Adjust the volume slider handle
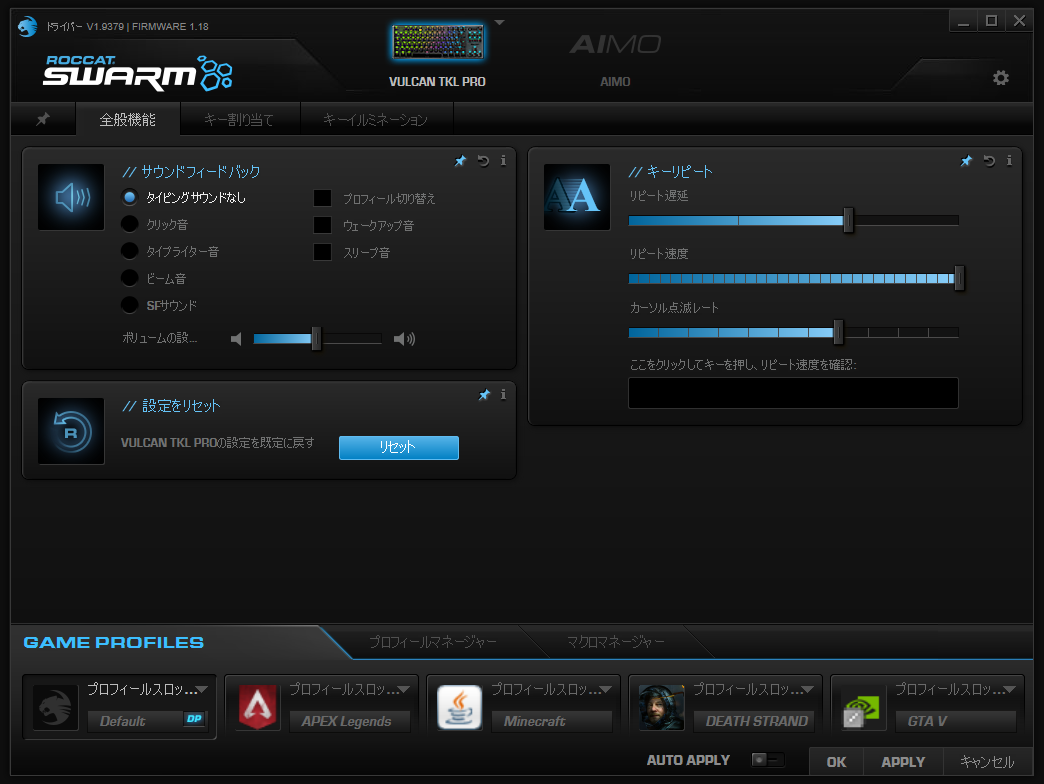 click(316, 339)
